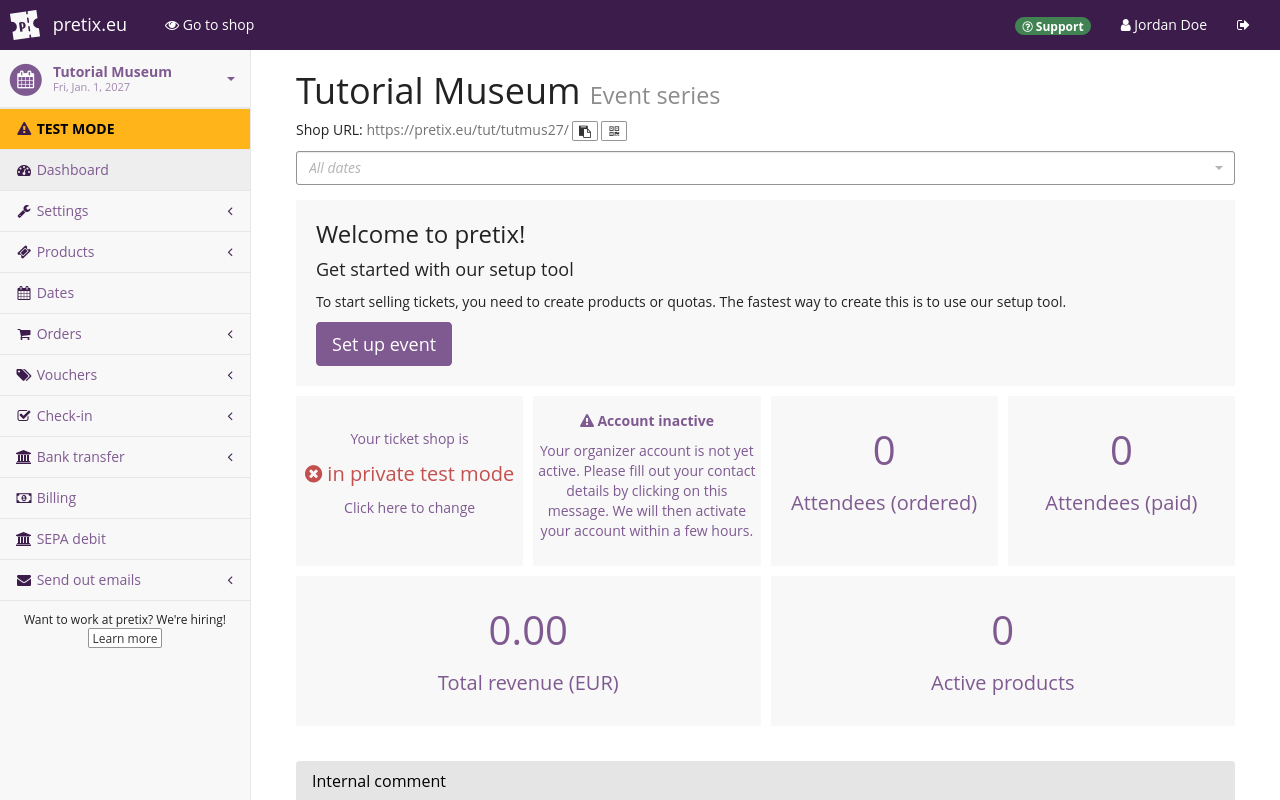Click the Account inactive warning icon
The image size is (1280, 800).
pos(587,421)
